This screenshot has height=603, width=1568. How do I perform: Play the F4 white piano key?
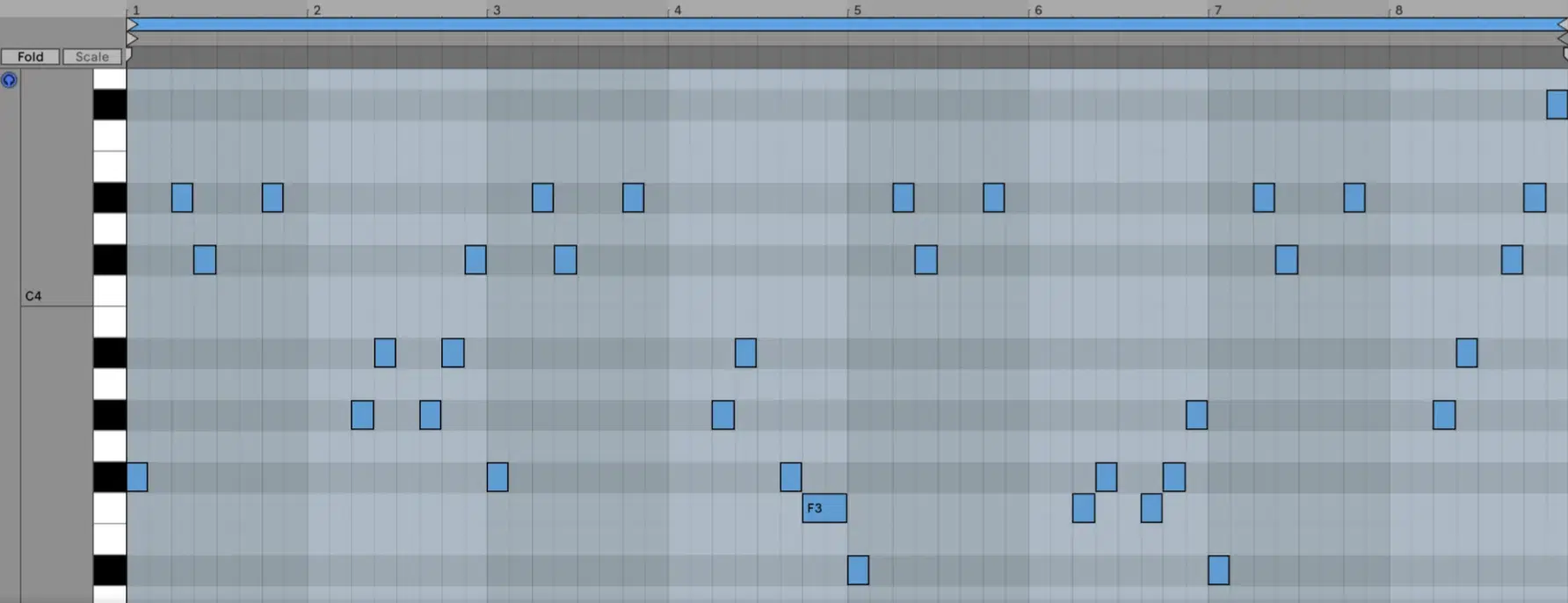pyautogui.click(x=110, y=136)
